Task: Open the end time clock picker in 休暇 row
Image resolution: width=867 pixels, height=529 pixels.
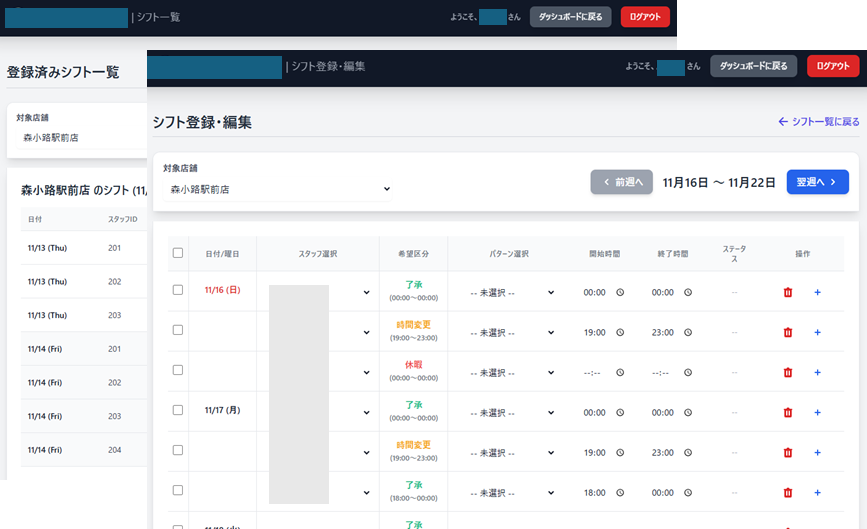Action: click(x=688, y=372)
